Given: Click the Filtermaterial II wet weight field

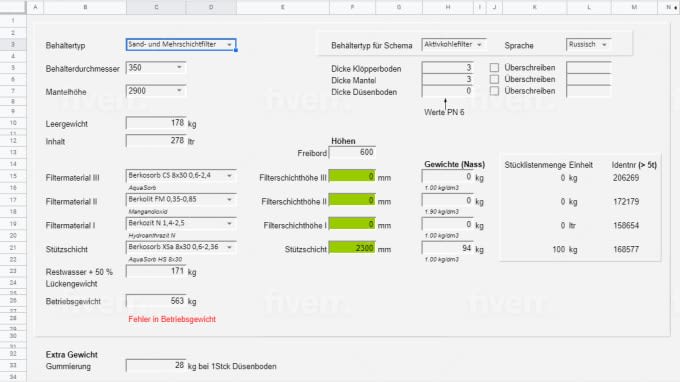Looking at the screenshot, I should (x=447, y=201).
